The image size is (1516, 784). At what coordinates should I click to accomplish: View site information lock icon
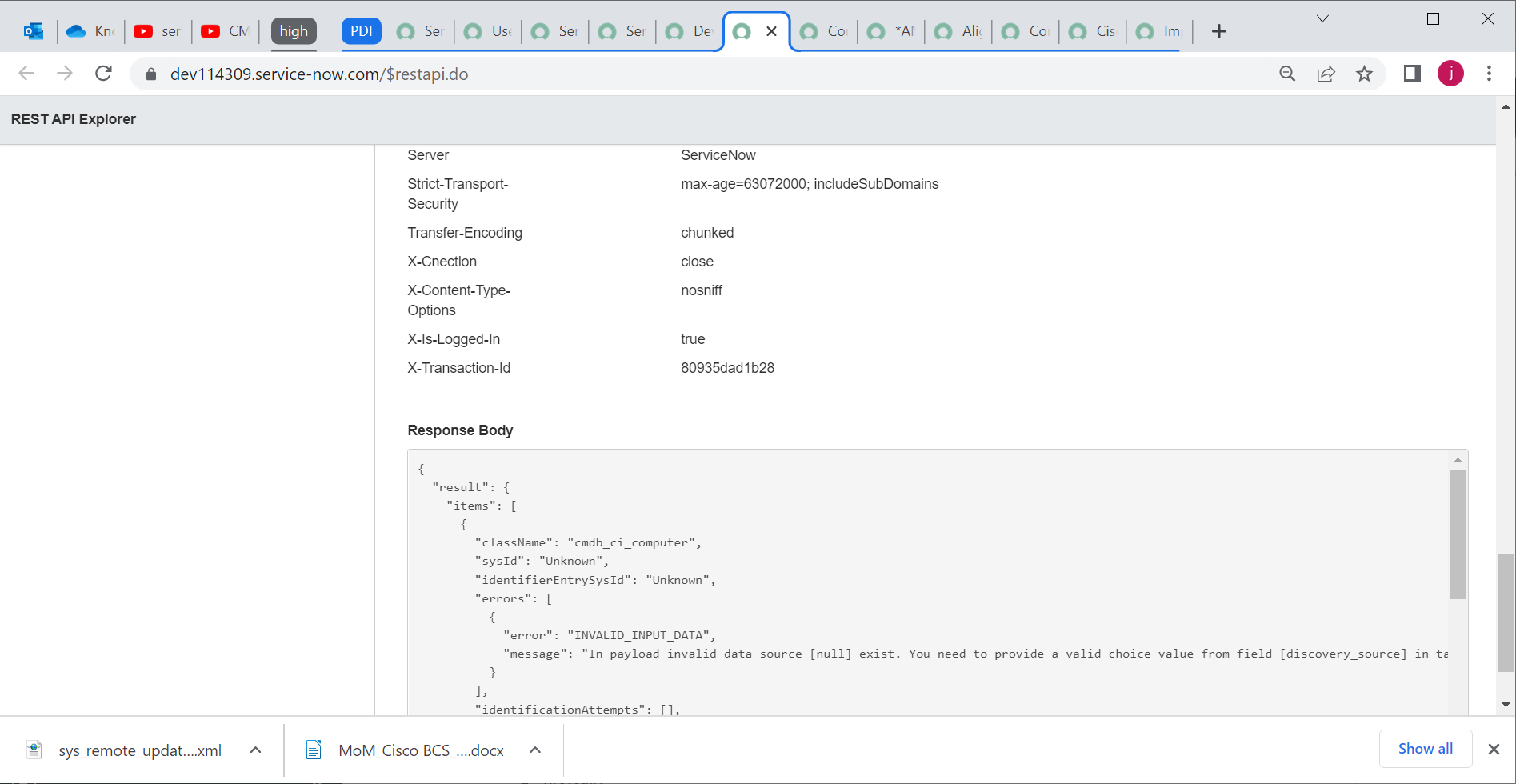pyautogui.click(x=150, y=74)
